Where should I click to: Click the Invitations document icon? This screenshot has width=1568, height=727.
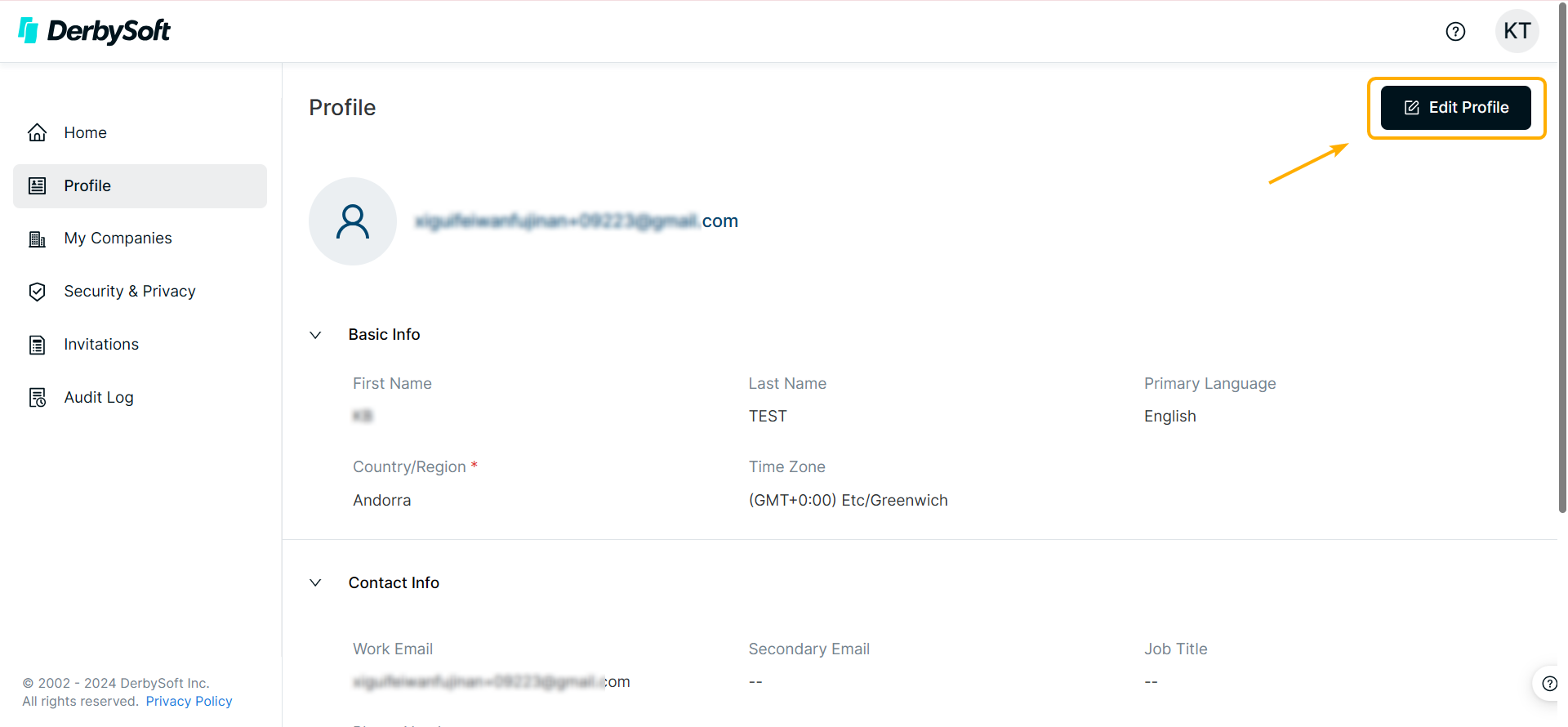tap(37, 345)
